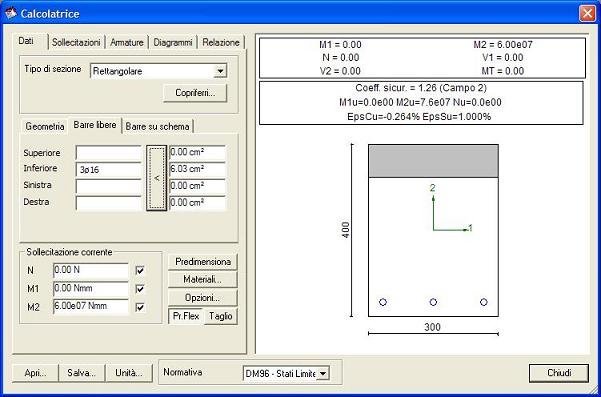Click the 'M2 = 6.00e07' result text
Screen dimensions: 601x397
[x=503, y=45]
